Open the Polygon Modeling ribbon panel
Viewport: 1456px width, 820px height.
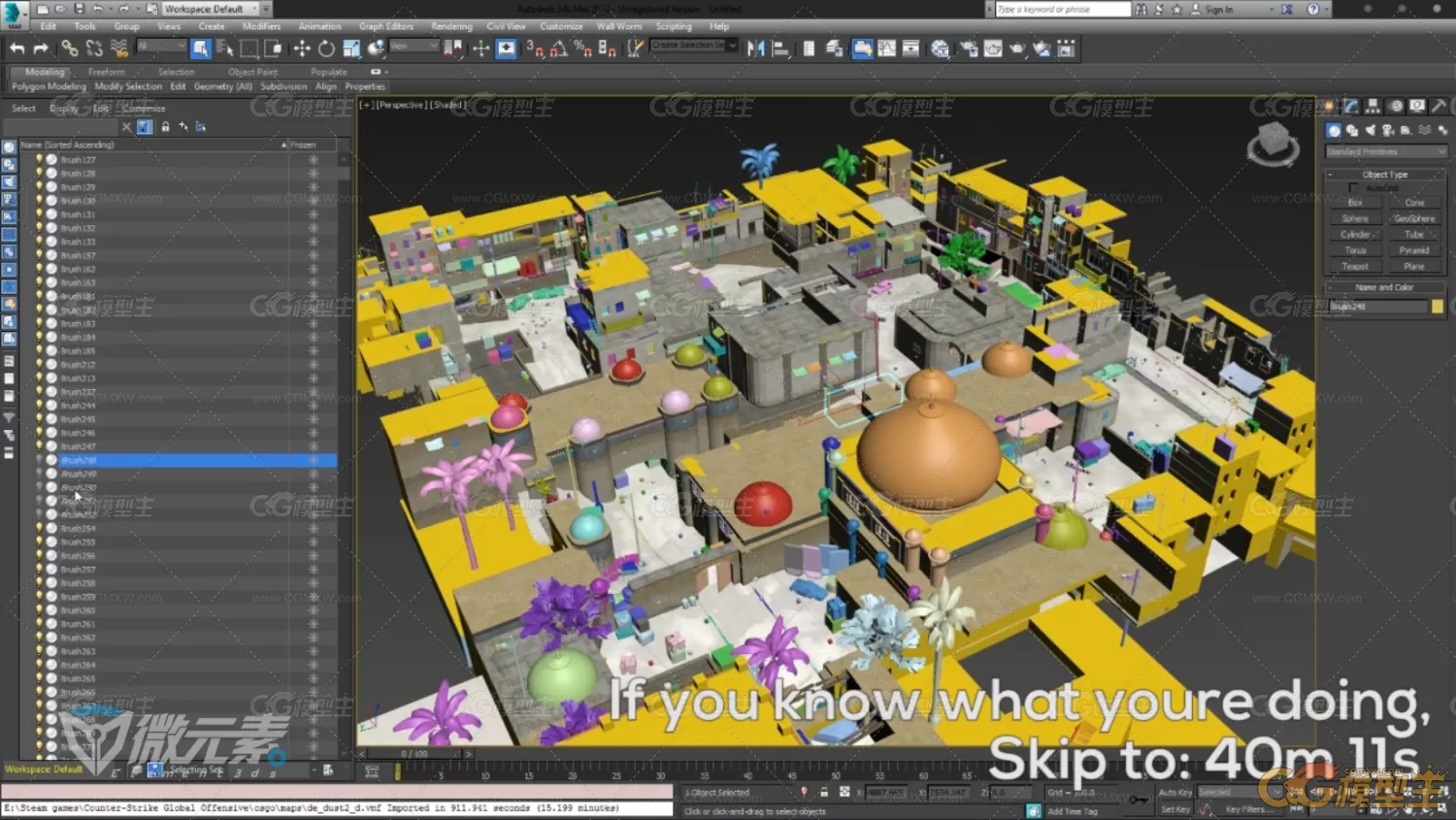point(49,86)
